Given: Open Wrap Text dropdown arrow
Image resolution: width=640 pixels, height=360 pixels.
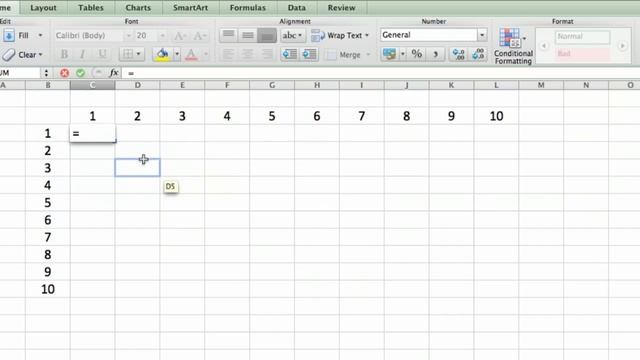Looking at the screenshot, I should click(x=367, y=36).
